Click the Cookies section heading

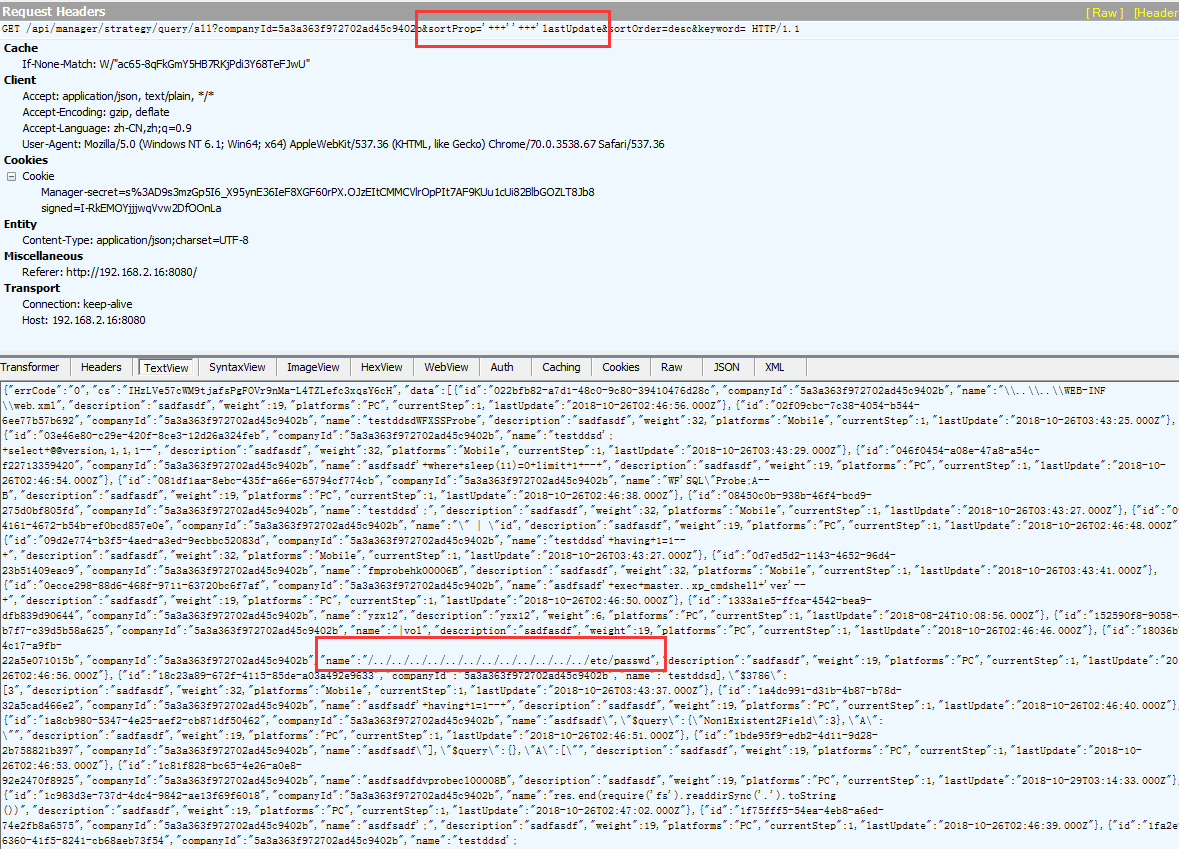click(26, 160)
